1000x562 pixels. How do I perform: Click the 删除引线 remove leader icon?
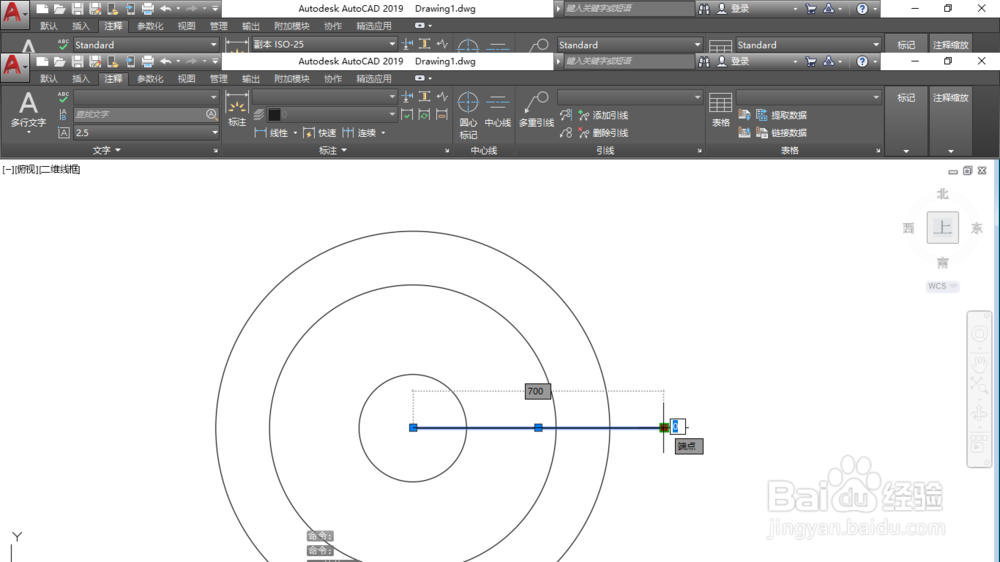click(584, 133)
